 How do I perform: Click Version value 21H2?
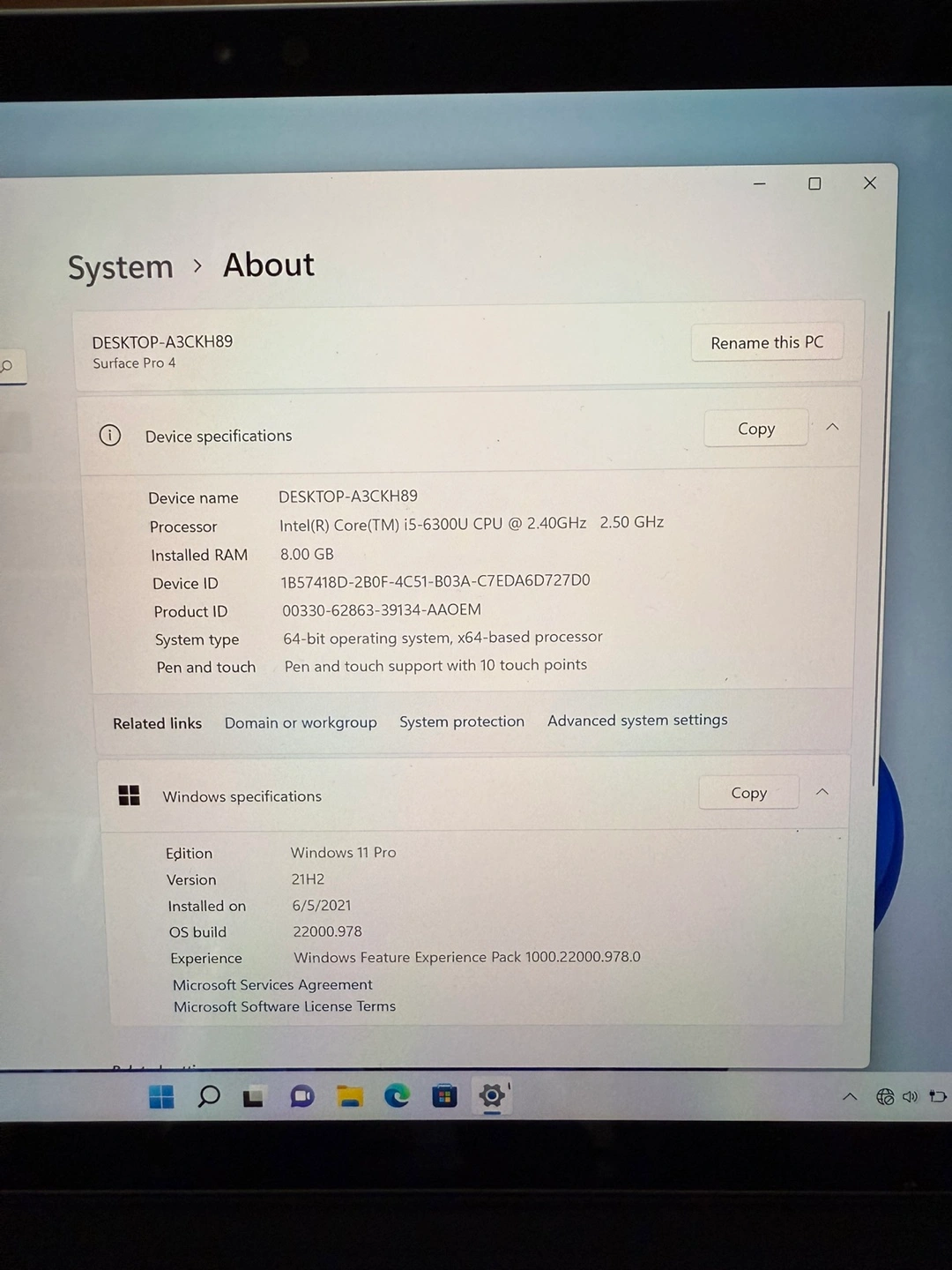tap(308, 879)
